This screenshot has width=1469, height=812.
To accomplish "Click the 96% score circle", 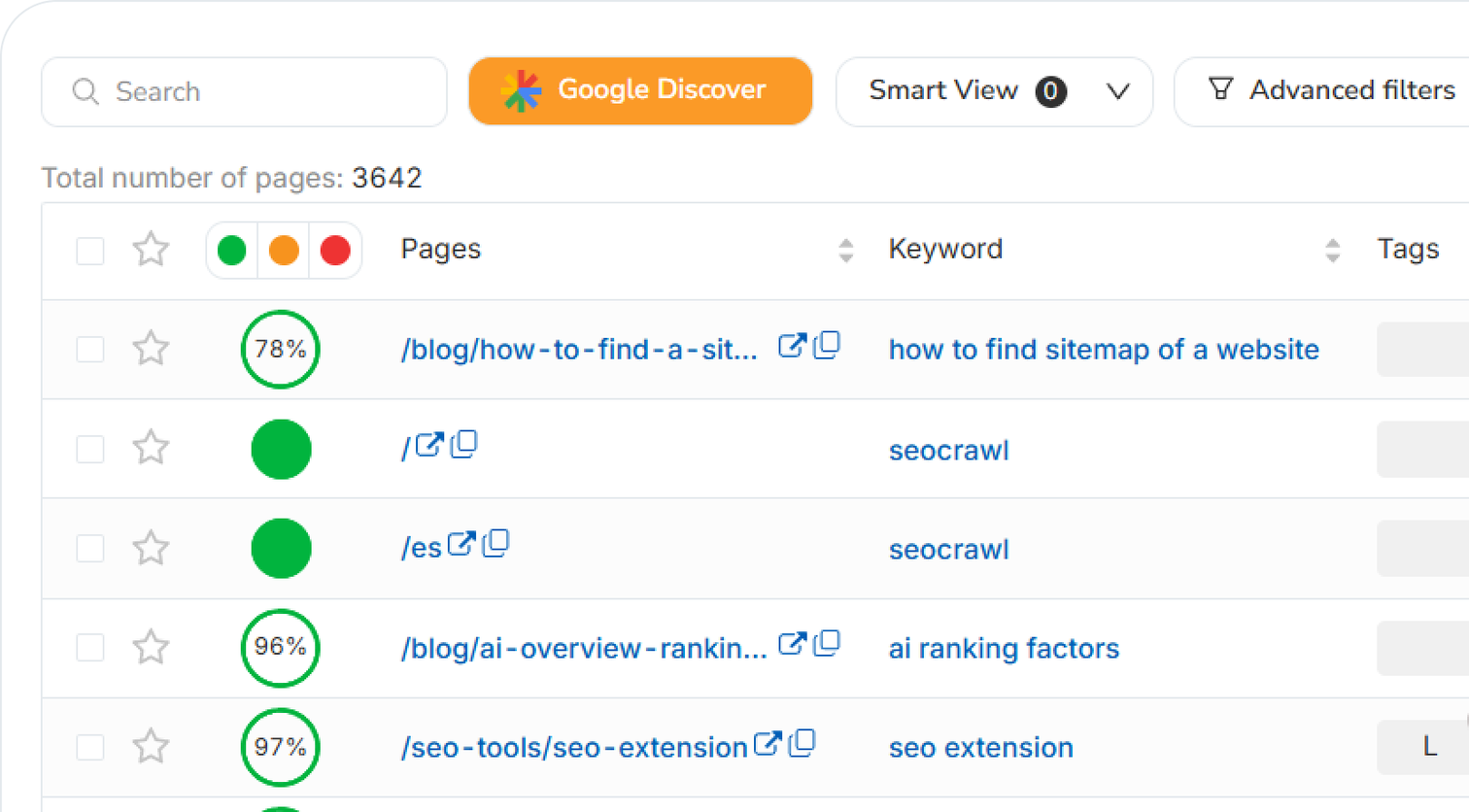I will click(281, 648).
